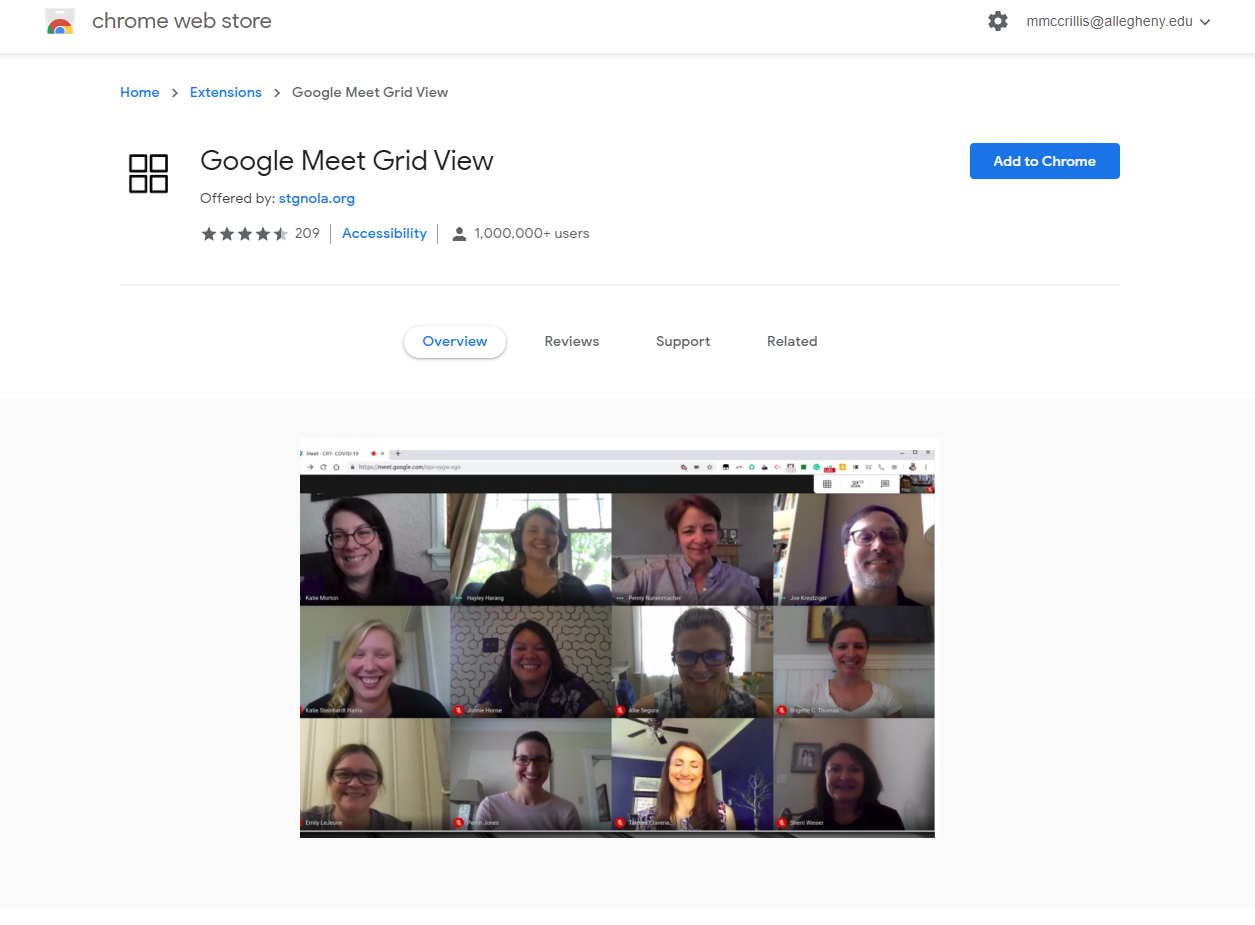The image size is (1255, 925).
Task: Click the Chrome Web Store rainbow logo
Action: pyautogui.click(x=60, y=22)
